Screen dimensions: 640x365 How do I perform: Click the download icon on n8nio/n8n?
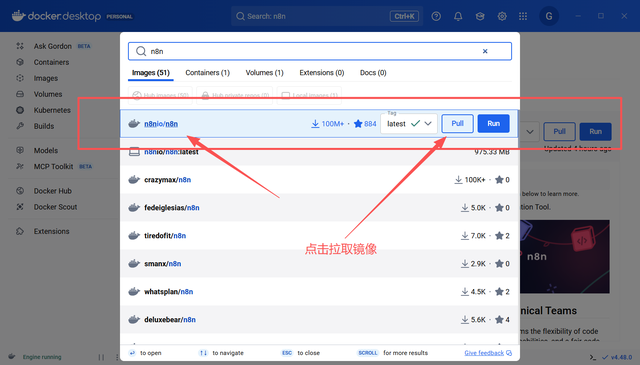point(315,124)
